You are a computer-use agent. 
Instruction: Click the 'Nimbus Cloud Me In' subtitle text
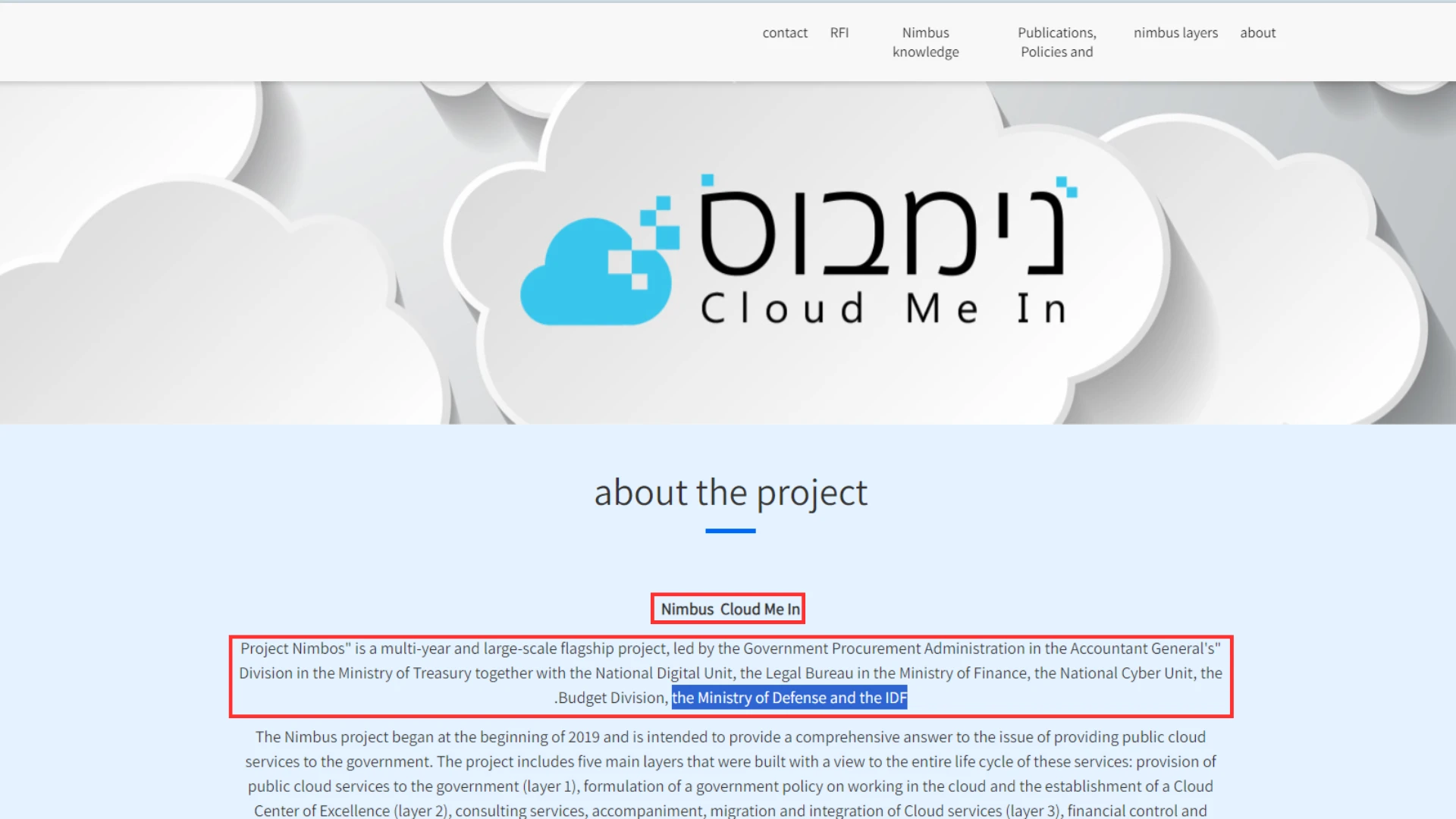point(730,609)
